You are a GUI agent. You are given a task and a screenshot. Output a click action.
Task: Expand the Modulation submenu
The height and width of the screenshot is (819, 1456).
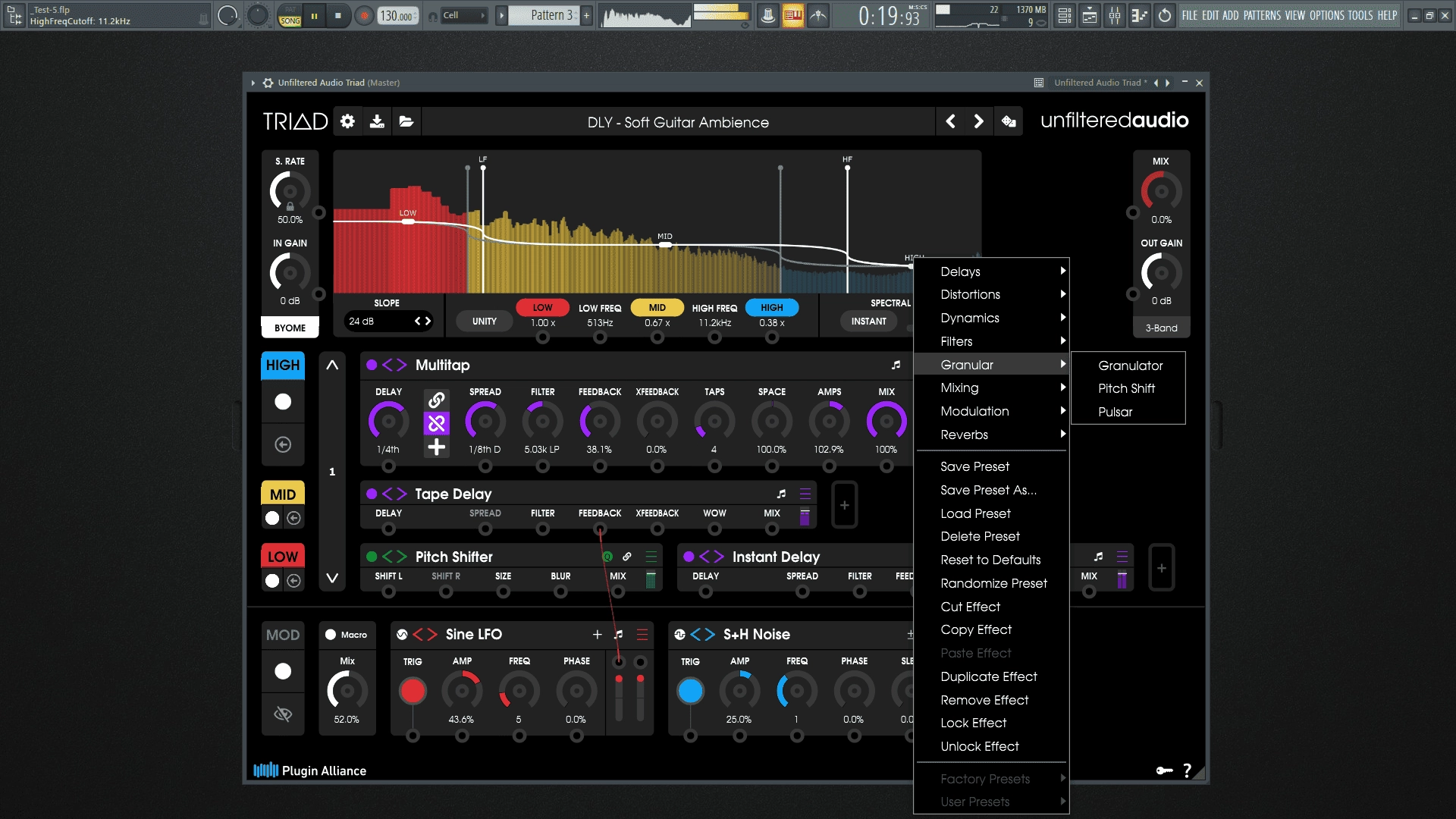pos(991,411)
